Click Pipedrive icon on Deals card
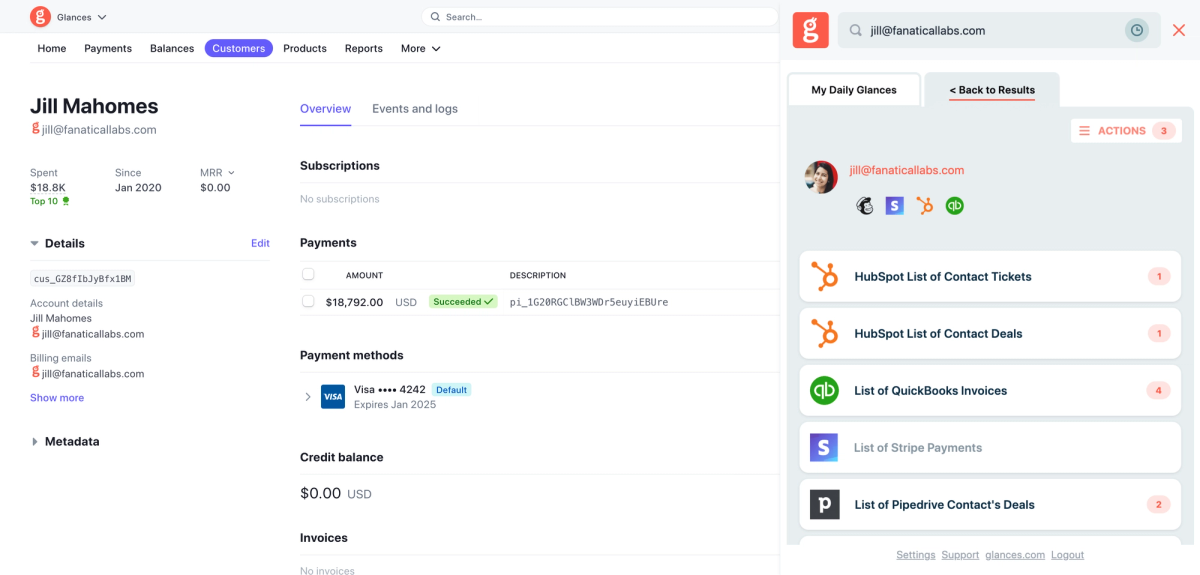The image size is (1200, 575). (824, 505)
